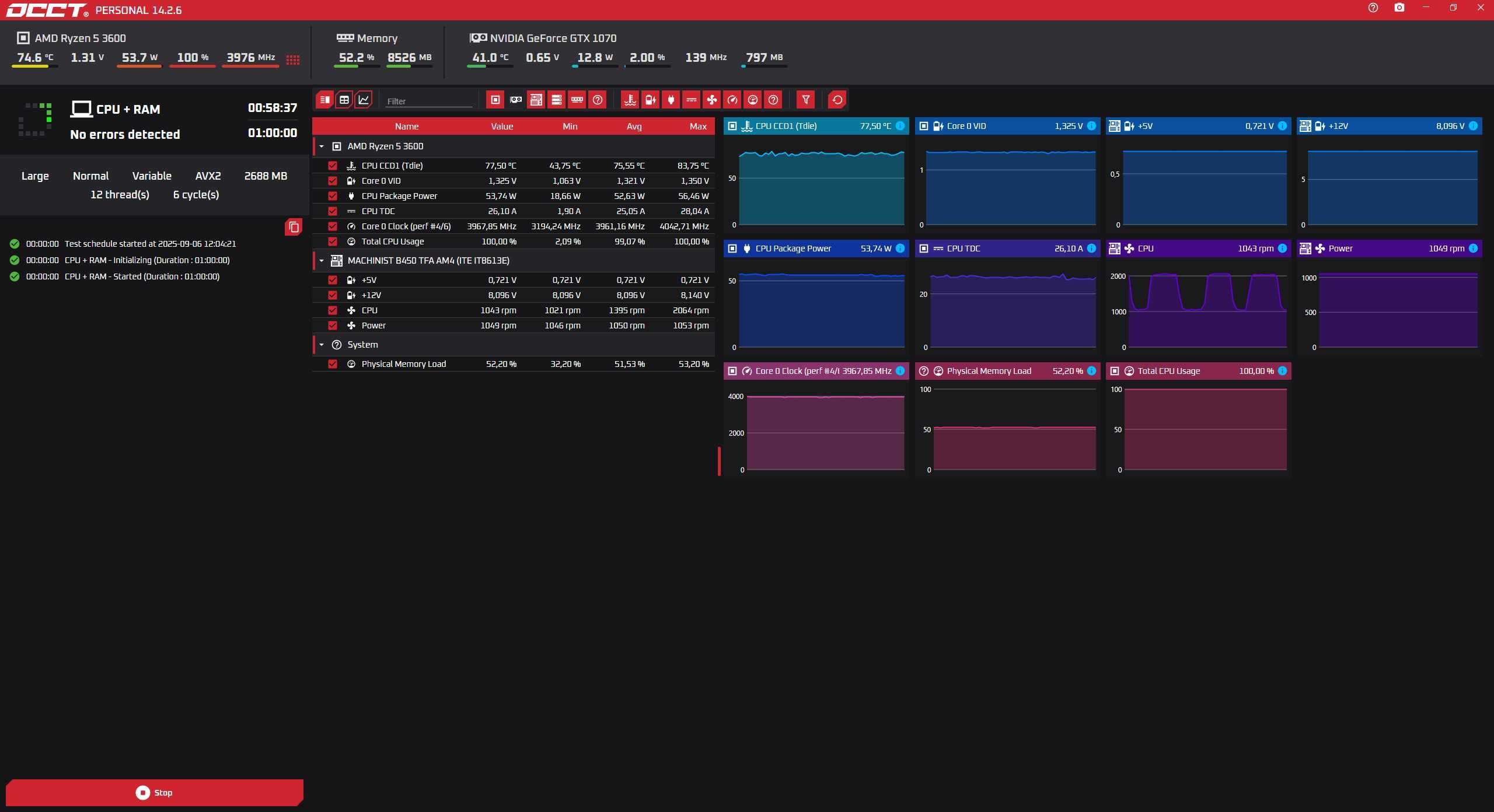
Task: Switch monitoring to table view icon
Action: [x=344, y=100]
